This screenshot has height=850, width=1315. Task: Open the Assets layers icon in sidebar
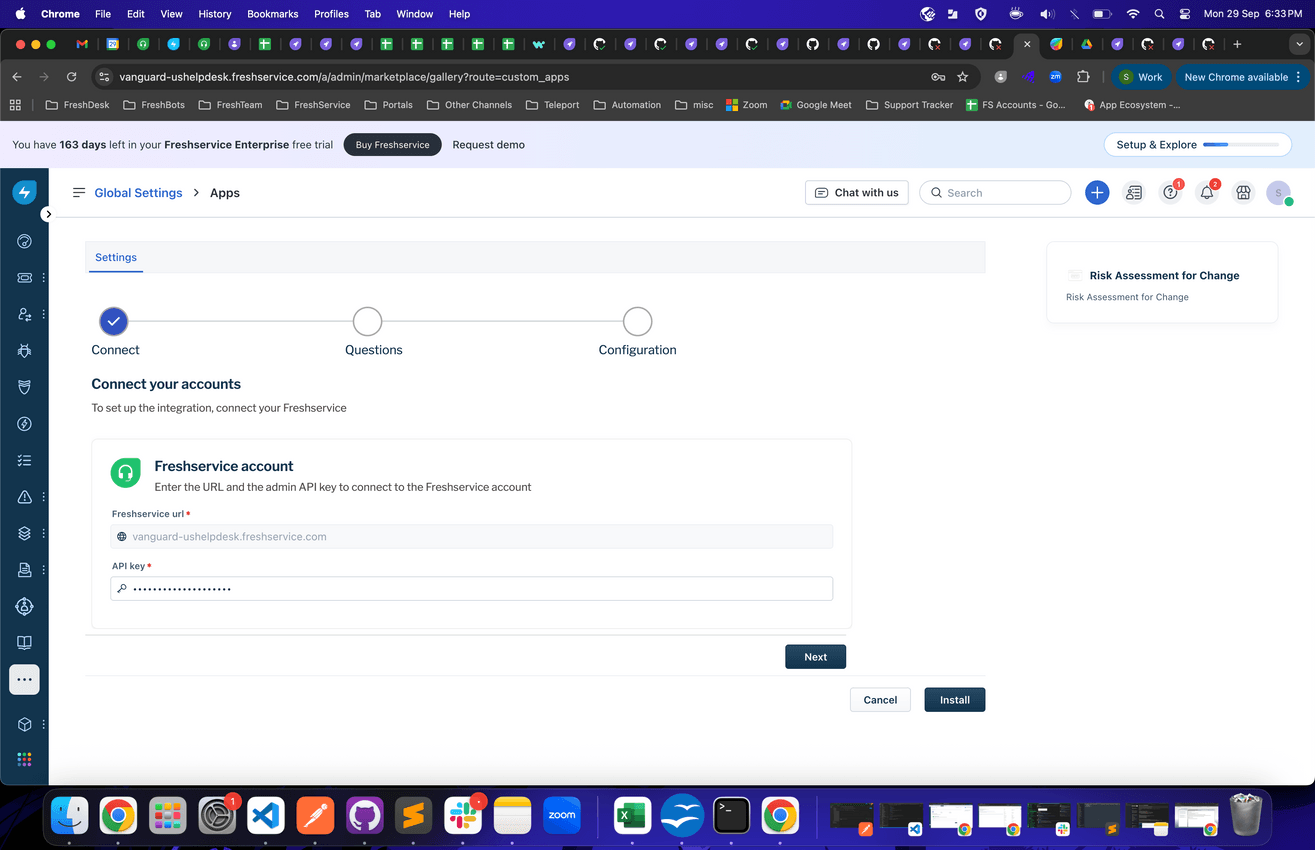pyautogui.click(x=24, y=533)
